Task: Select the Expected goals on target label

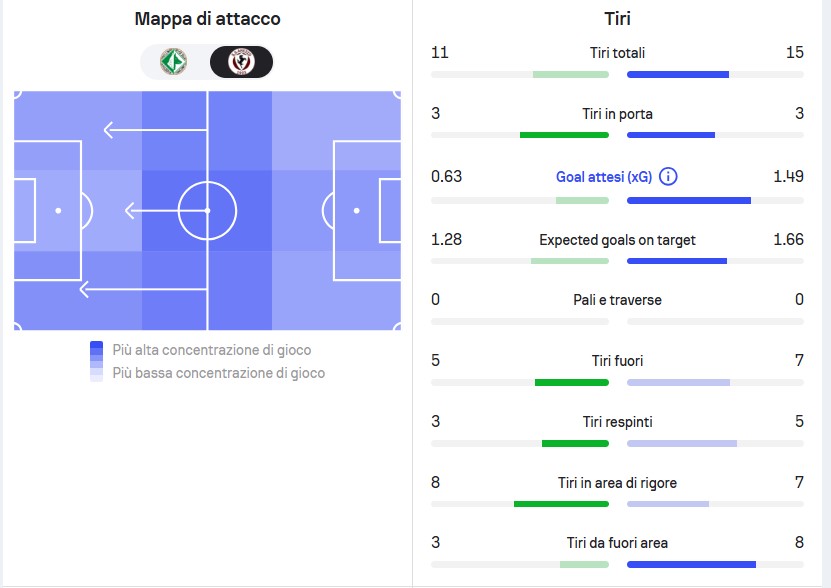Action: [x=617, y=240]
